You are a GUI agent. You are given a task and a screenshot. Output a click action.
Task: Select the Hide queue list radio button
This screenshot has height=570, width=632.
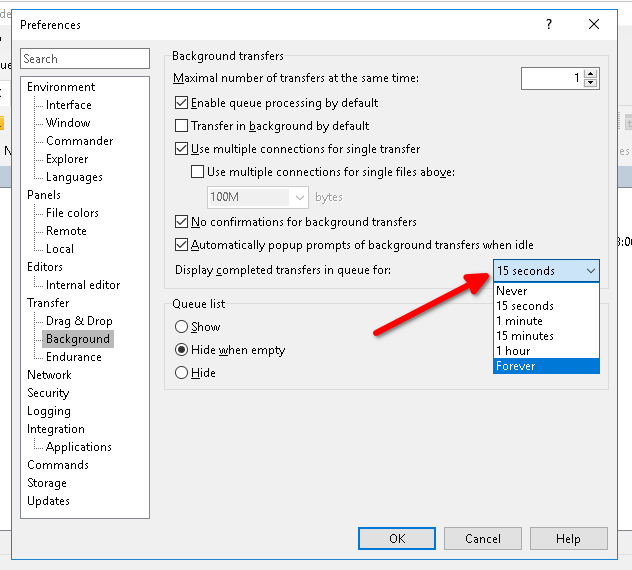182,373
